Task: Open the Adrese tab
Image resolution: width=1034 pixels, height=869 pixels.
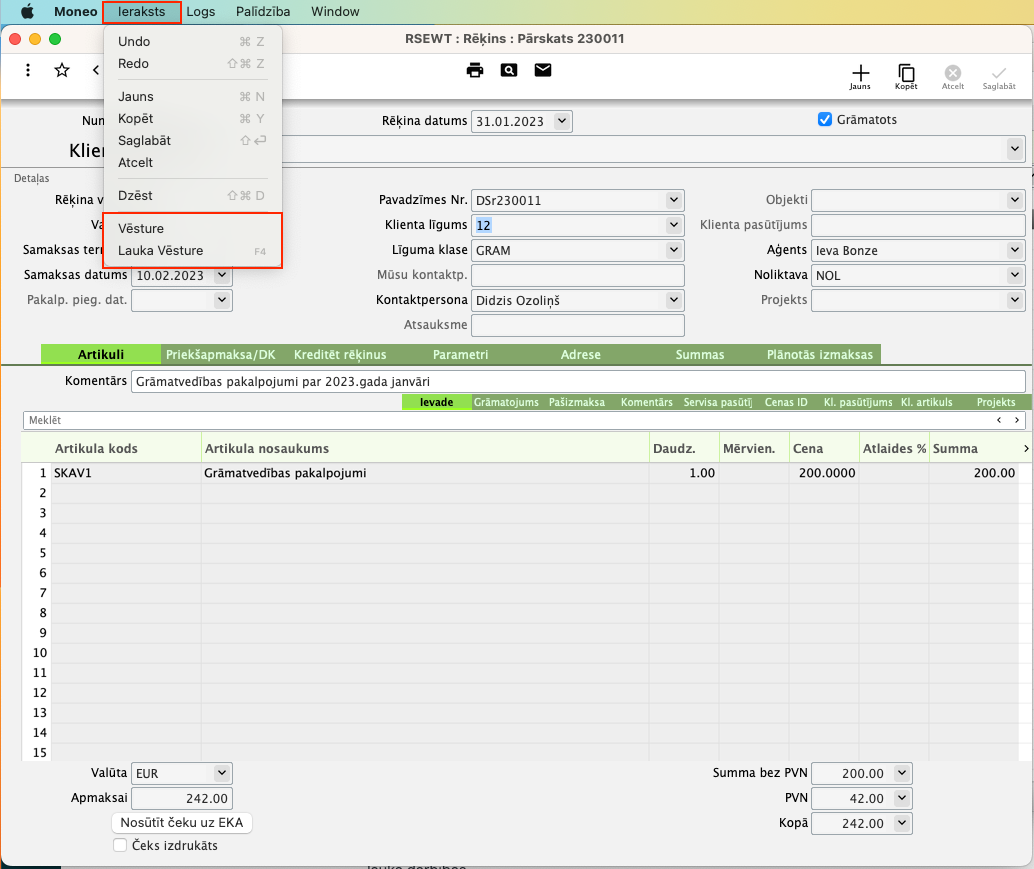Action: click(x=580, y=355)
